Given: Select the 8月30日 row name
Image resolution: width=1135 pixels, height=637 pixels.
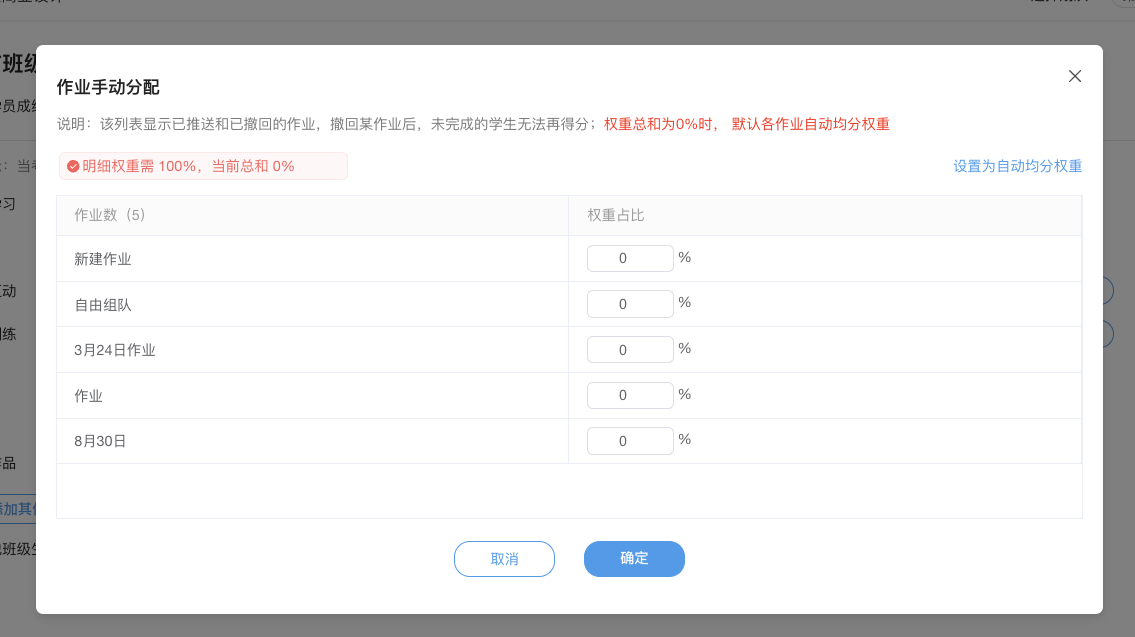Looking at the screenshot, I should 100,441.
